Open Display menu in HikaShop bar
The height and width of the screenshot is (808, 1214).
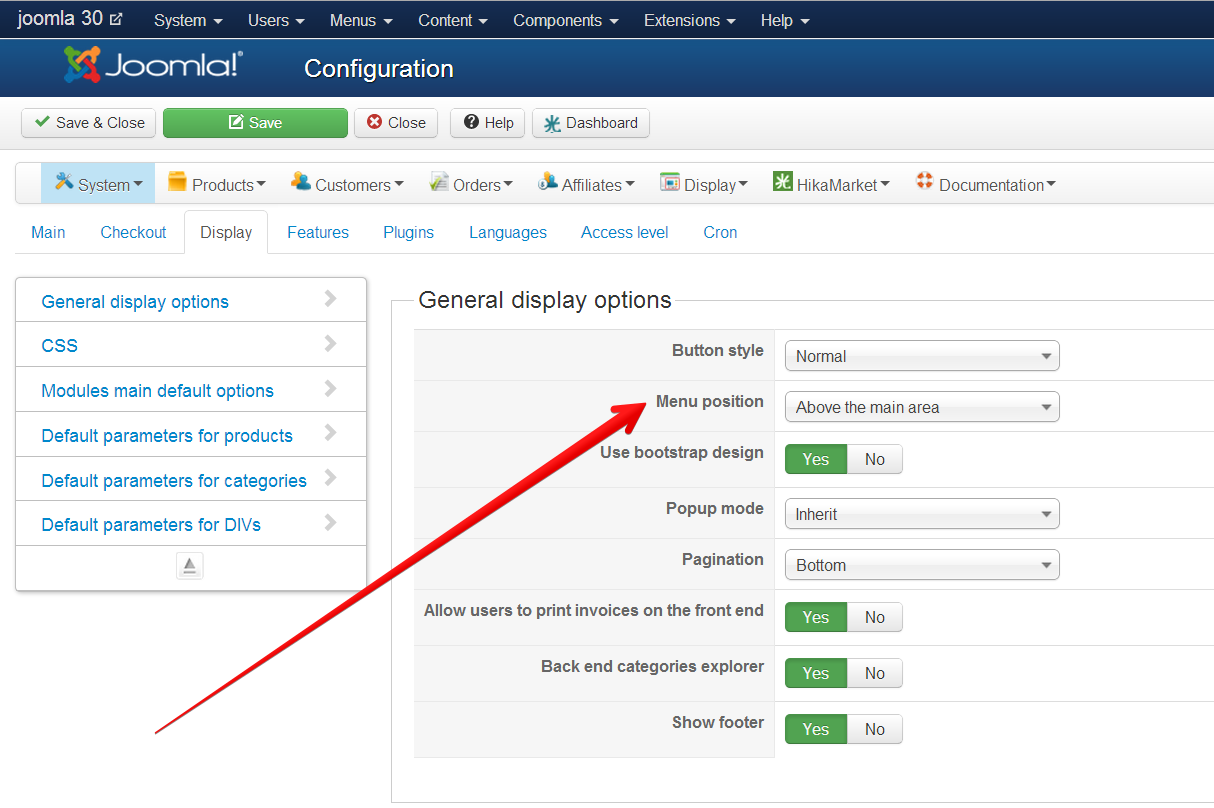click(704, 184)
